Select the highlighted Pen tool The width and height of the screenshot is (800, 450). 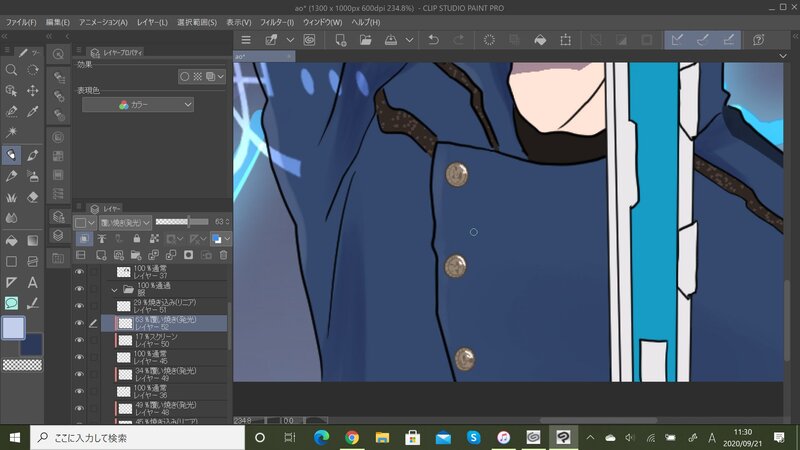point(11,155)
